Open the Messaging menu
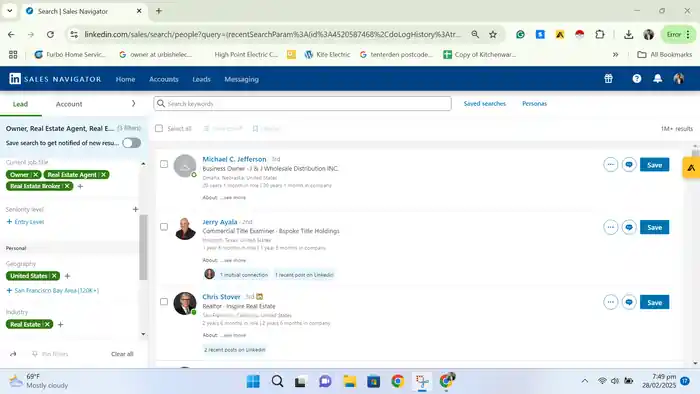Image resolution: width=700 pixels, height=394 pixels. pos(242,79)
